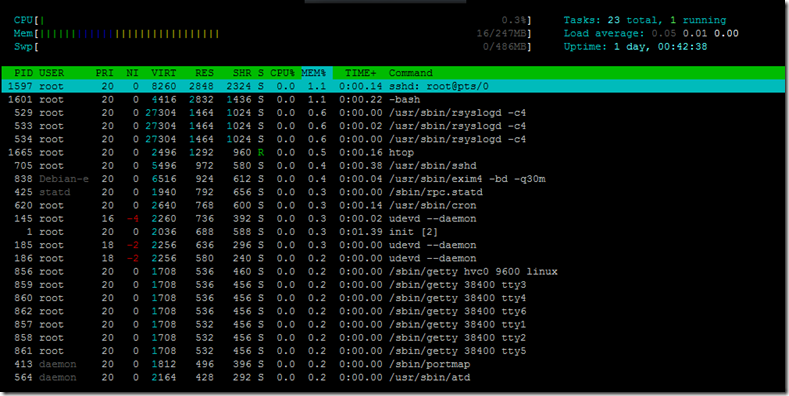789x396 pixels.
Task: Sort by RES column header
Action: click(x=204, y=73)
